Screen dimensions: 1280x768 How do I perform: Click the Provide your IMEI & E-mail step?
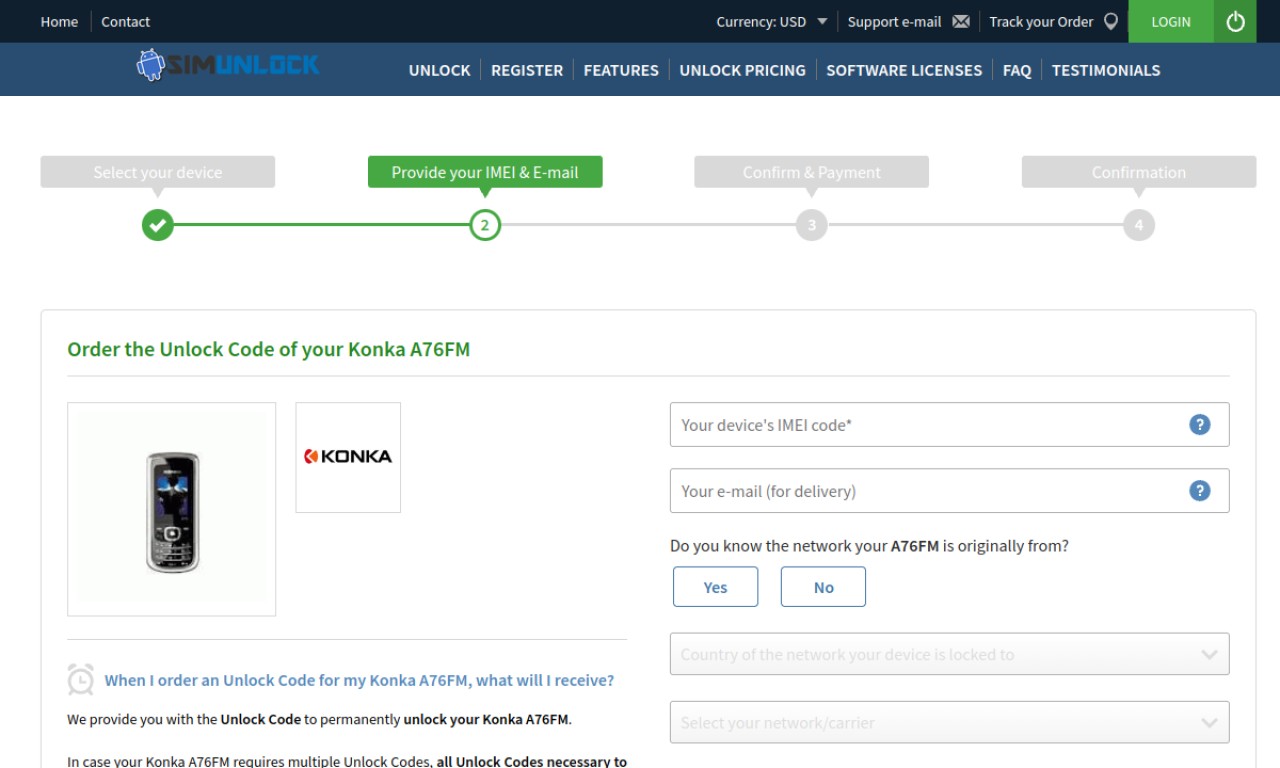485,172
